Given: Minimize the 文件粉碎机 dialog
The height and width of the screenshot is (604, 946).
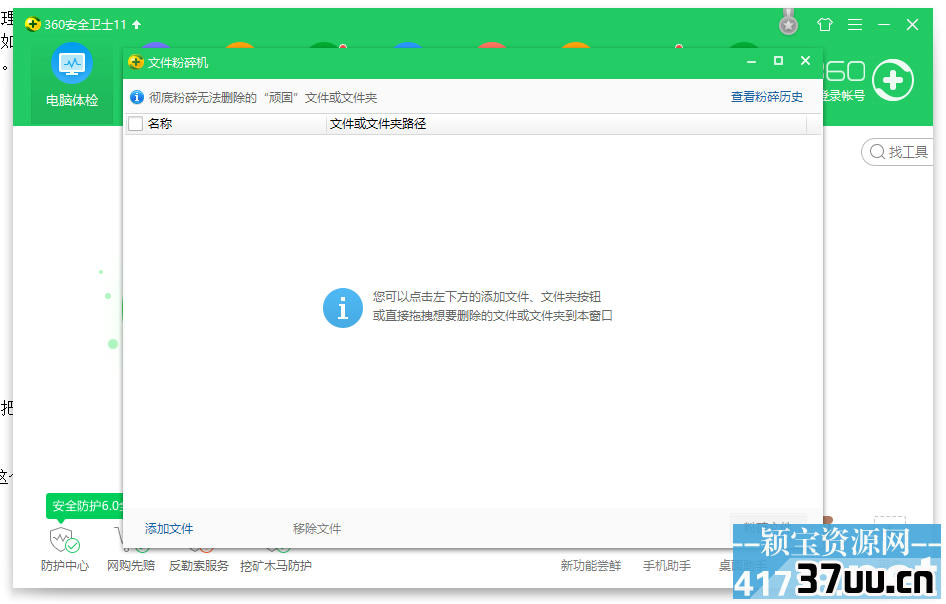Looking at the screenshot, I should [751, 62].
